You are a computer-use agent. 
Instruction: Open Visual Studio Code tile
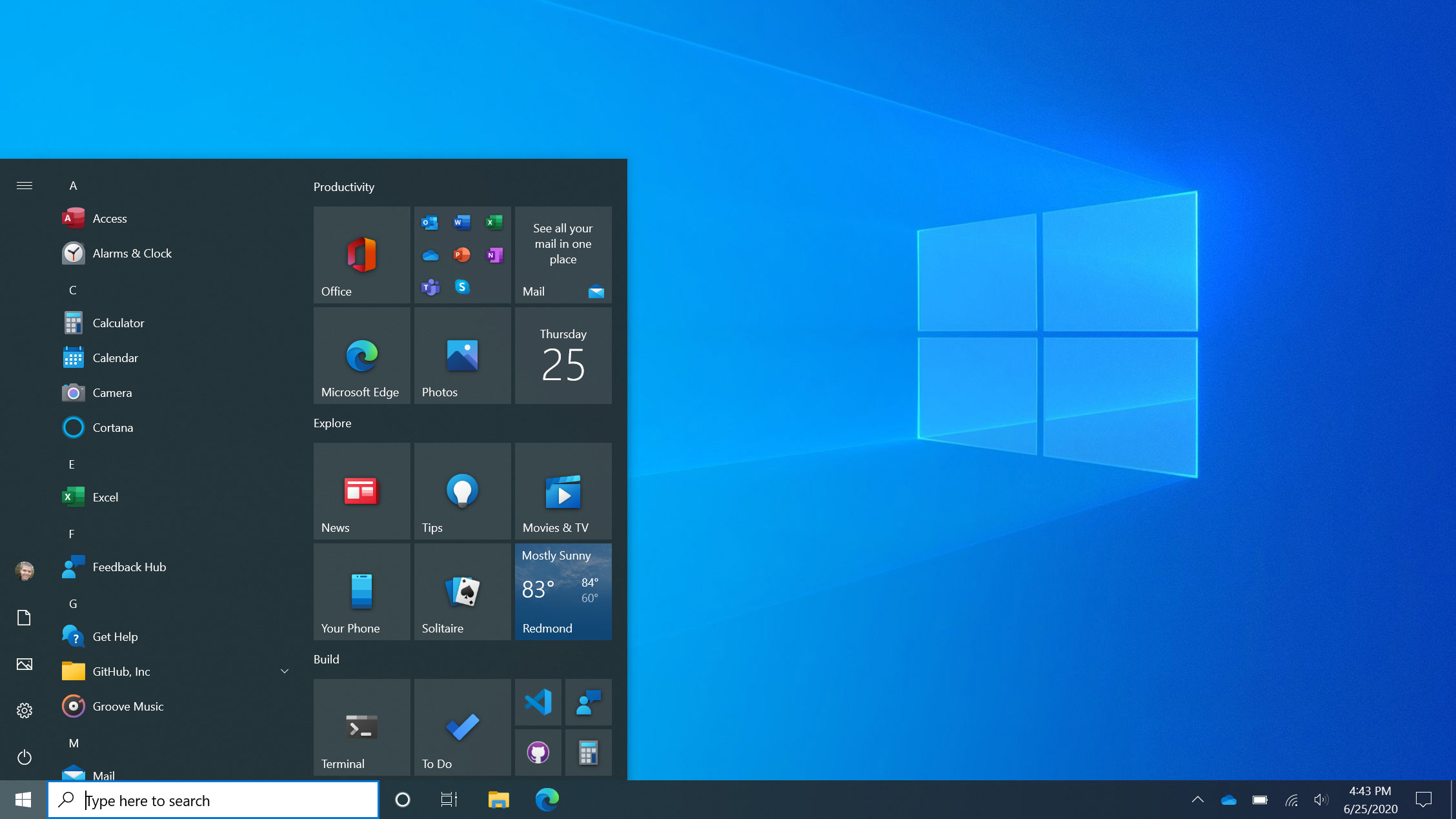(538, 702)
